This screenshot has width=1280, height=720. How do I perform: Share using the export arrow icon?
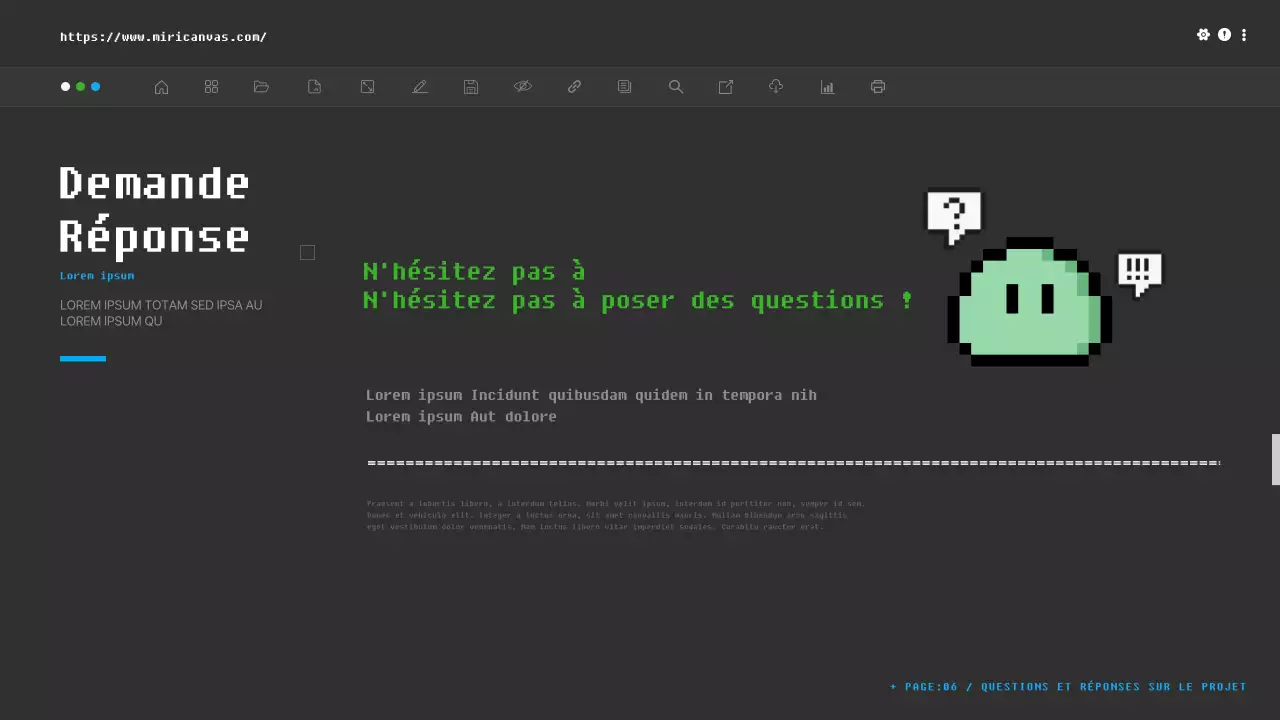[x=725, y=87]
